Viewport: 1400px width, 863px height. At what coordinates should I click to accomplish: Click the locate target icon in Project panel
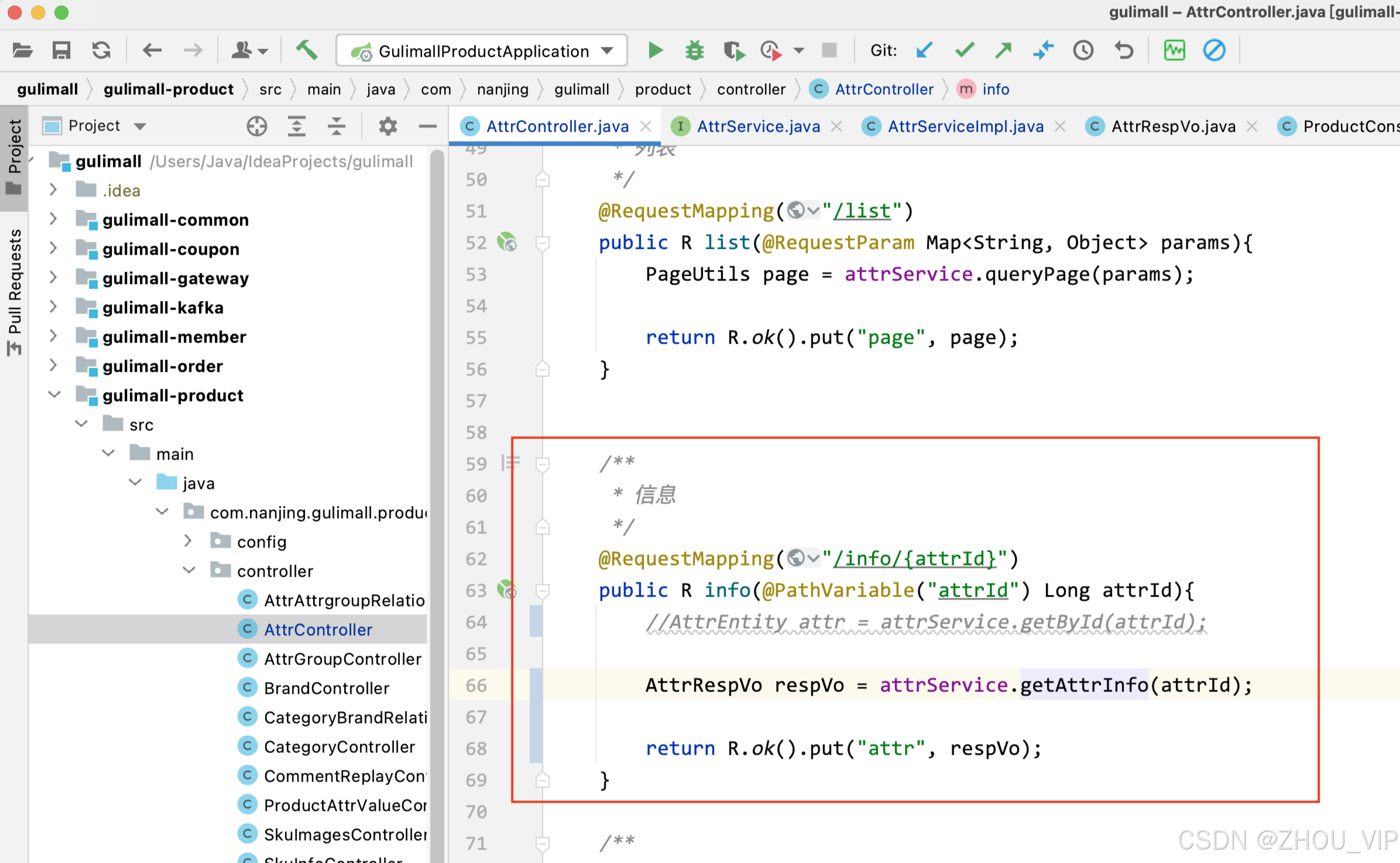[x=256, y=126]
